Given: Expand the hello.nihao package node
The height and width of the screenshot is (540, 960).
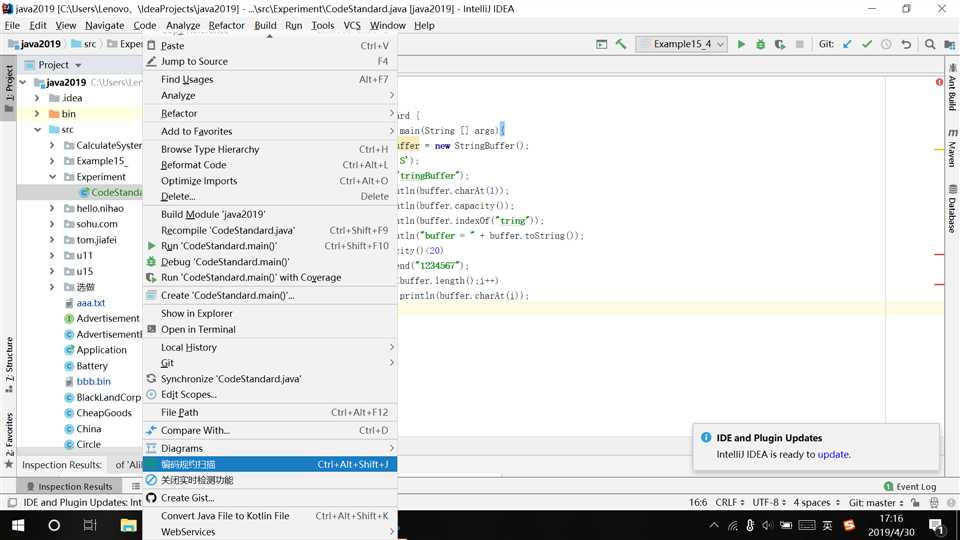Looking at the screenshot, I should 52,208.
